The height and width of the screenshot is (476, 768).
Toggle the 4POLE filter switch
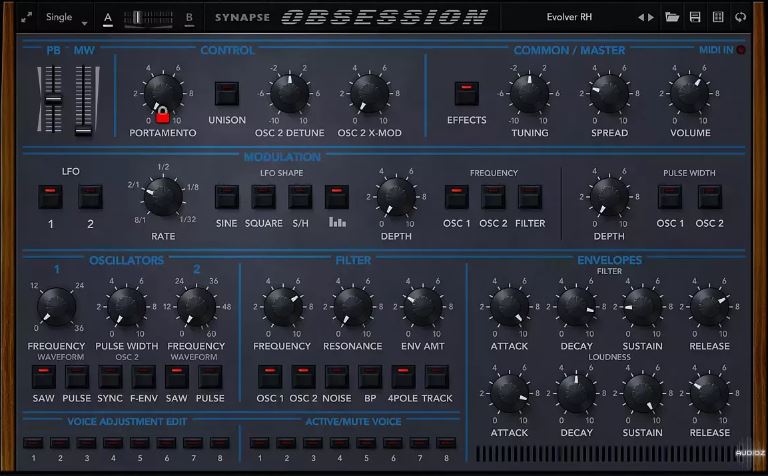click(x=403, y=377)
